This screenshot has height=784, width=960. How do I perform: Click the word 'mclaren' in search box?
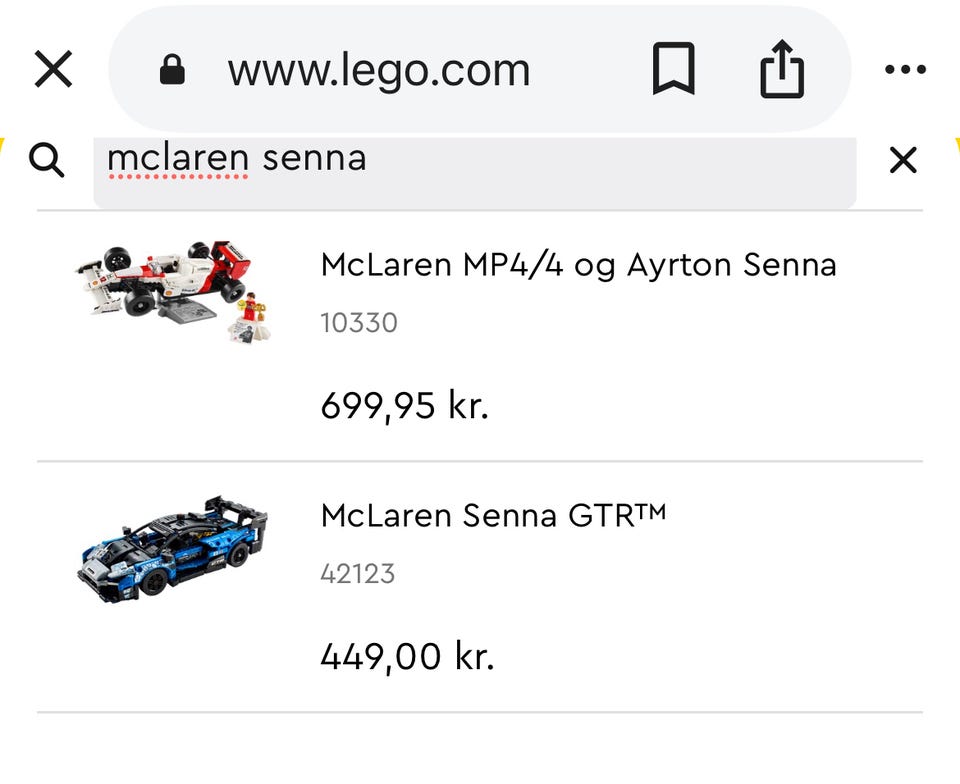pos(177,158)
